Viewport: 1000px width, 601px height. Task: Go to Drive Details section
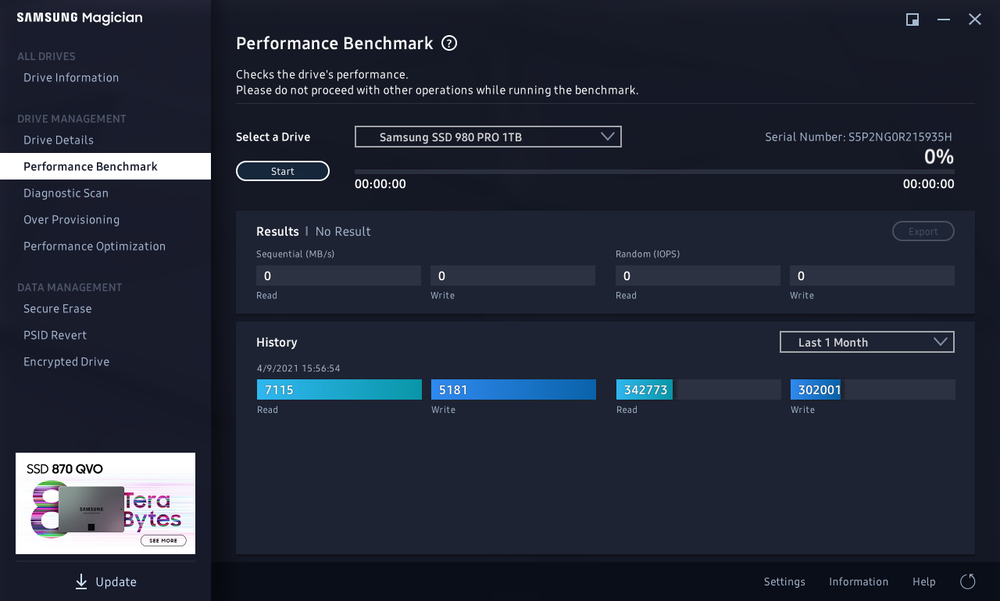[x=58, y=140]
